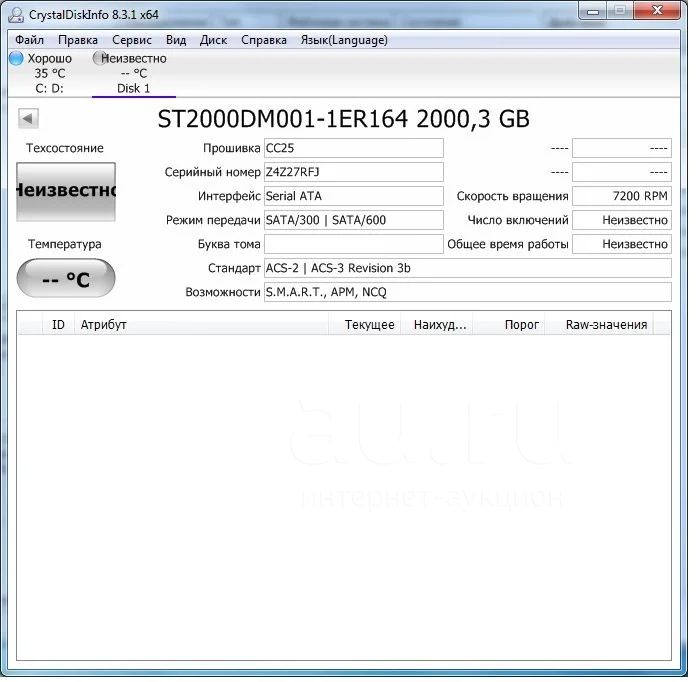Click the ID column header

point(58,325)
